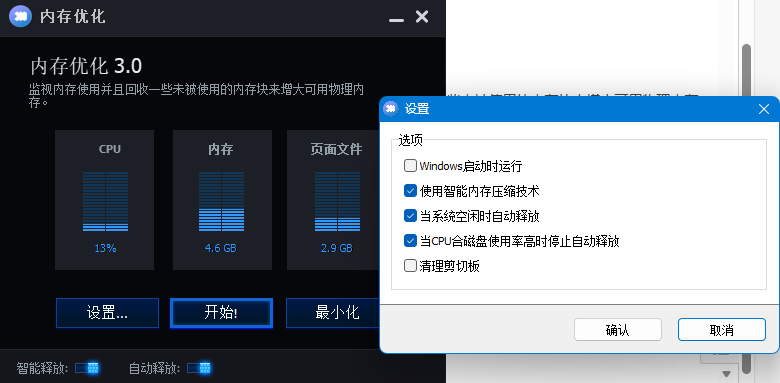Enable 清理剪切板 checkbox
The width and height of the screenshot is (780, 383).
pyautogui.click(x=410, y=266)
